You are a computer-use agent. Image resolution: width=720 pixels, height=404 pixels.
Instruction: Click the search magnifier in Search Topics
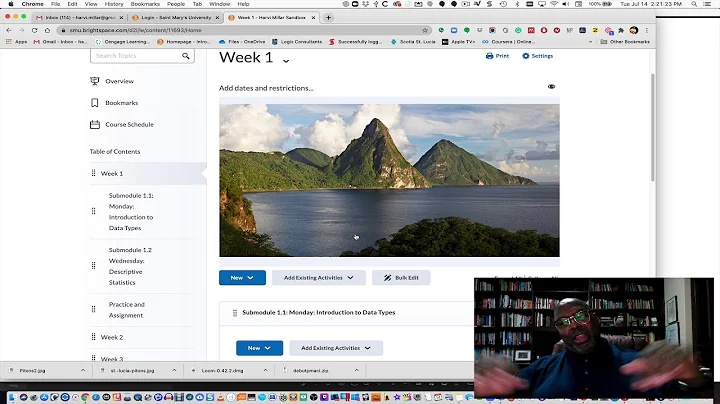[186, 56]
